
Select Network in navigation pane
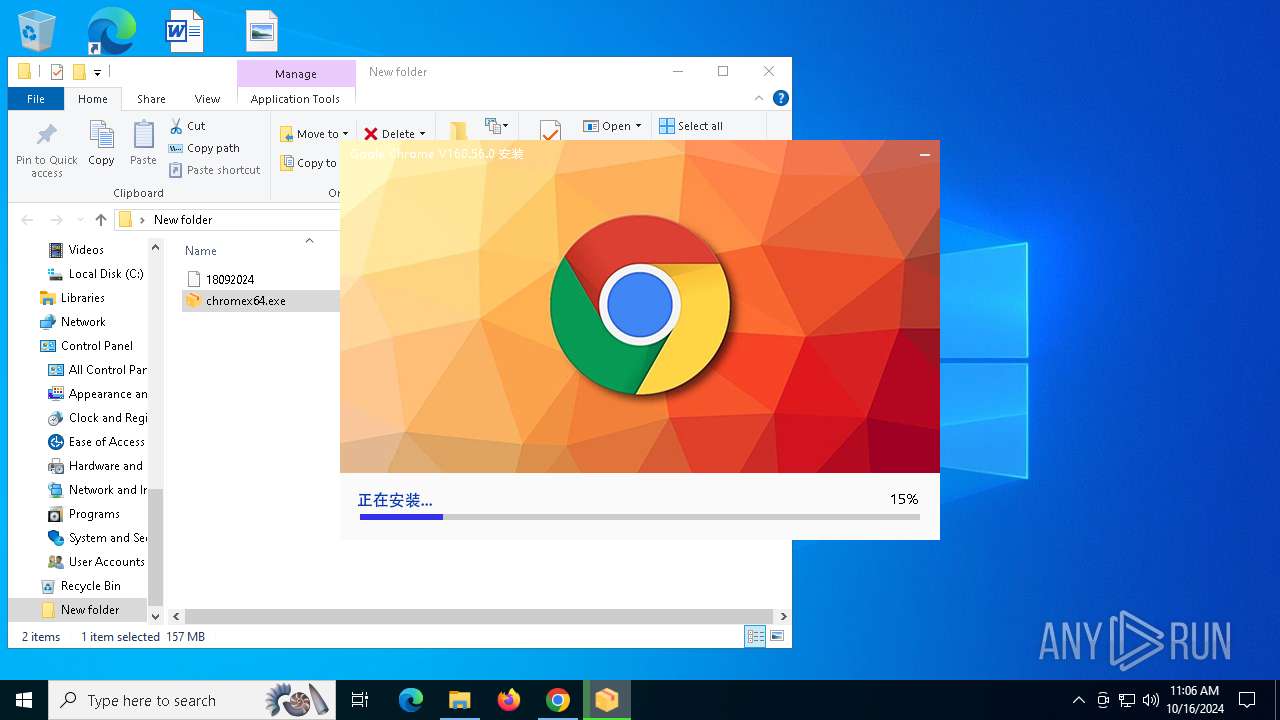83,322
